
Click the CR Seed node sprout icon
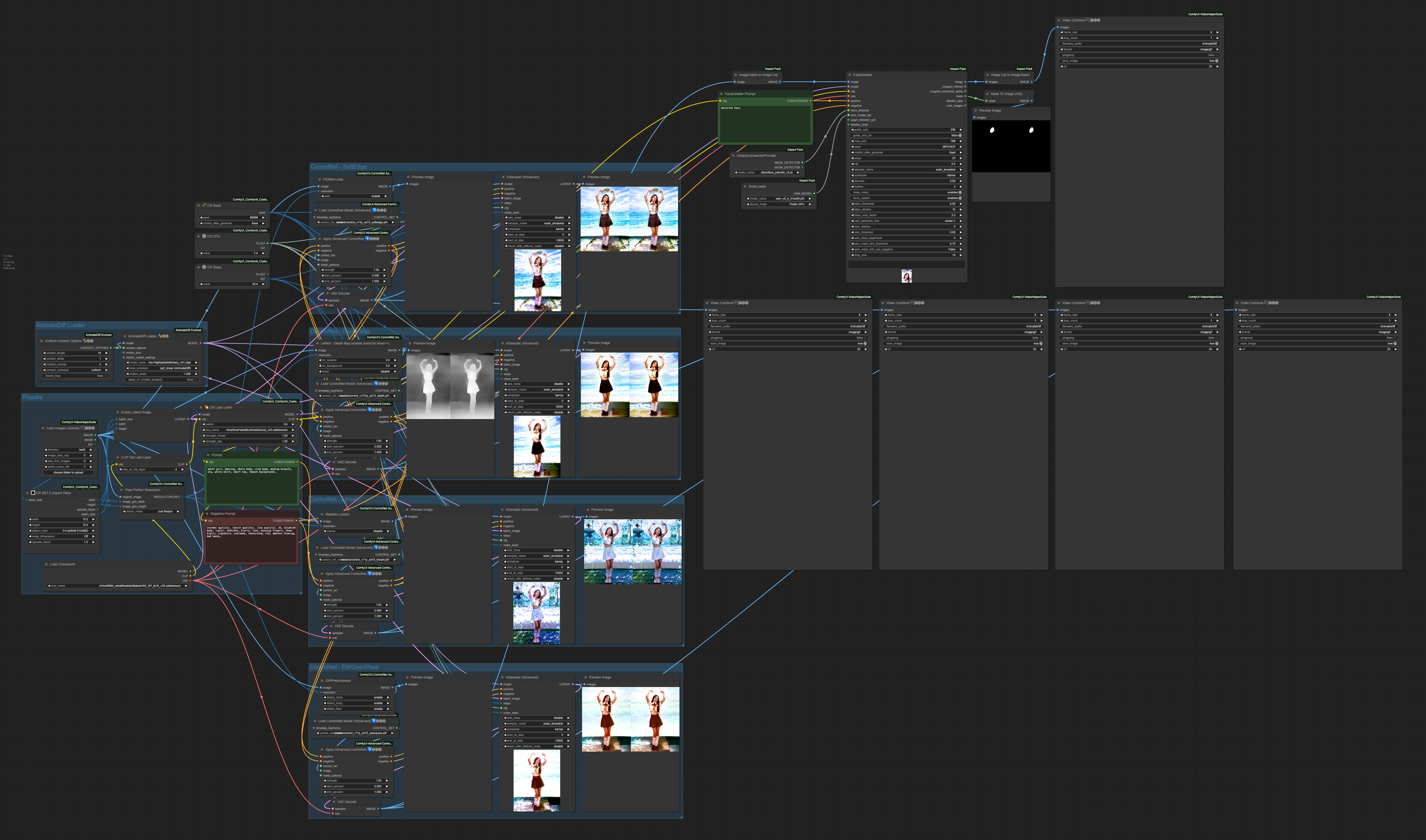click(204, 205)
